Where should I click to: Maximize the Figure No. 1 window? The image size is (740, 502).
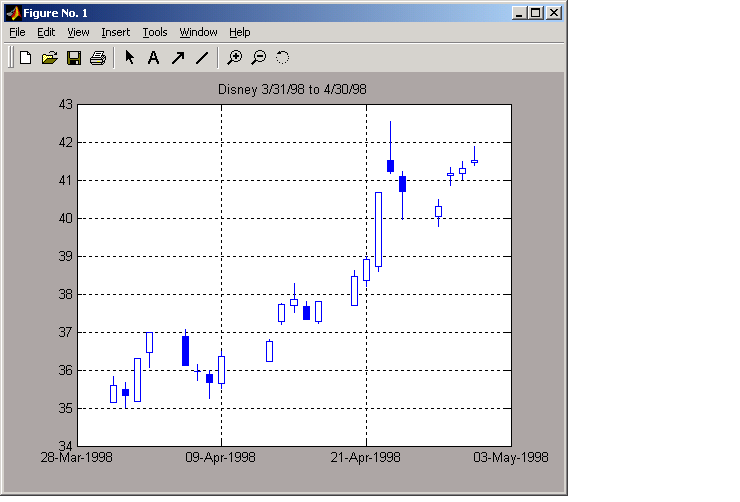536,13
